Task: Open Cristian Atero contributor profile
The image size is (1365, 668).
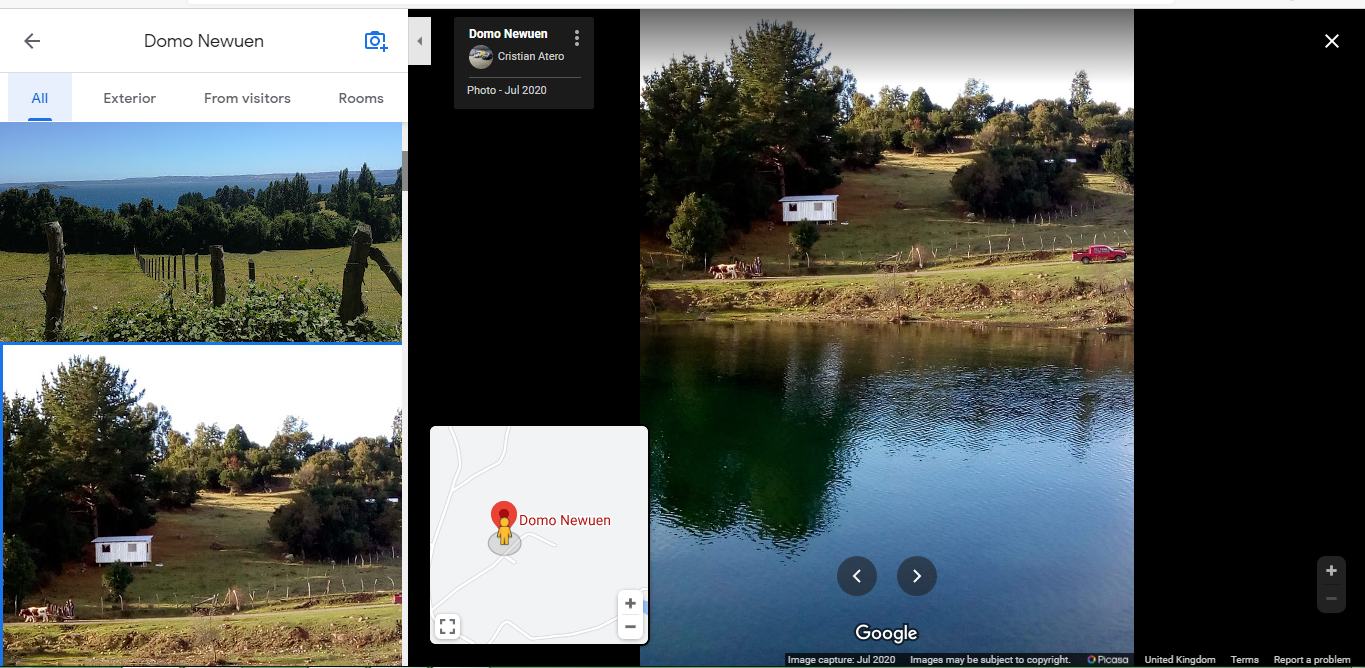Action: (530, 57)
